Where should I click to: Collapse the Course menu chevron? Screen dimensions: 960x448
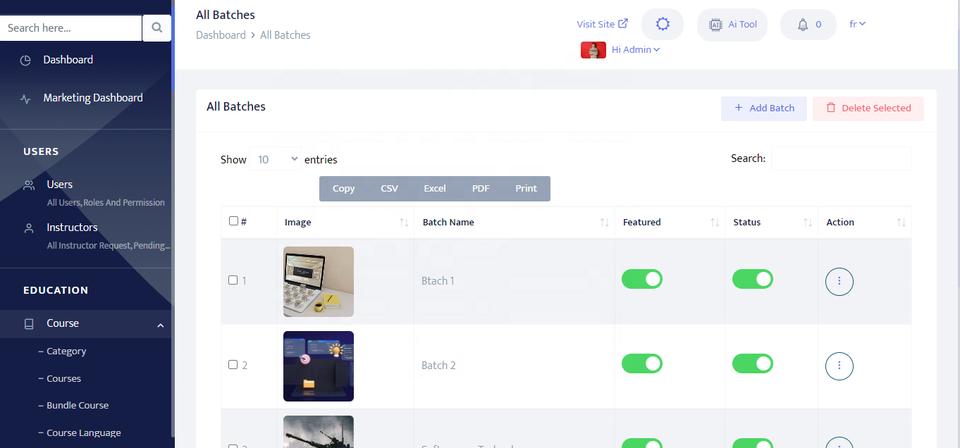(160, 326)
